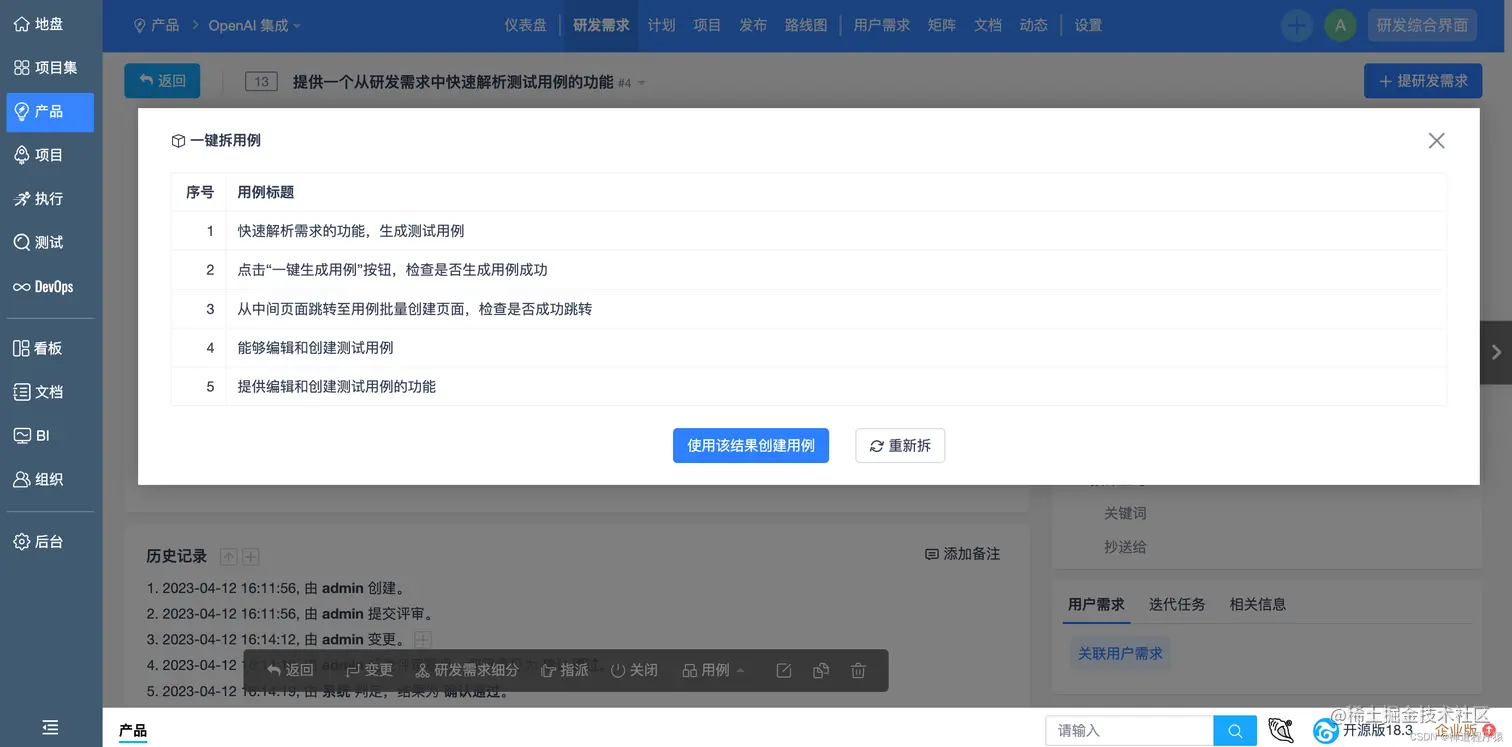Switch to the 迭代任务 tab
1512x747 pixels.
point(1177,604)
